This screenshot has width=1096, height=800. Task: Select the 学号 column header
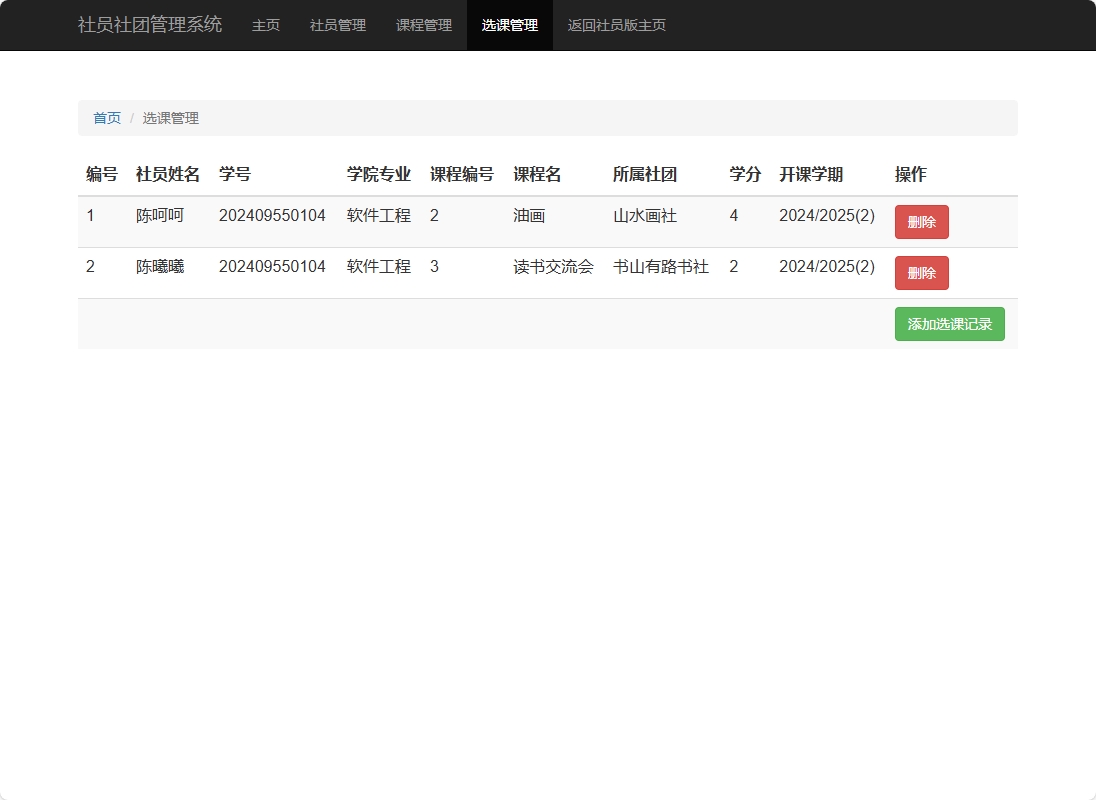pyautogui.click(x=235, y=173)
